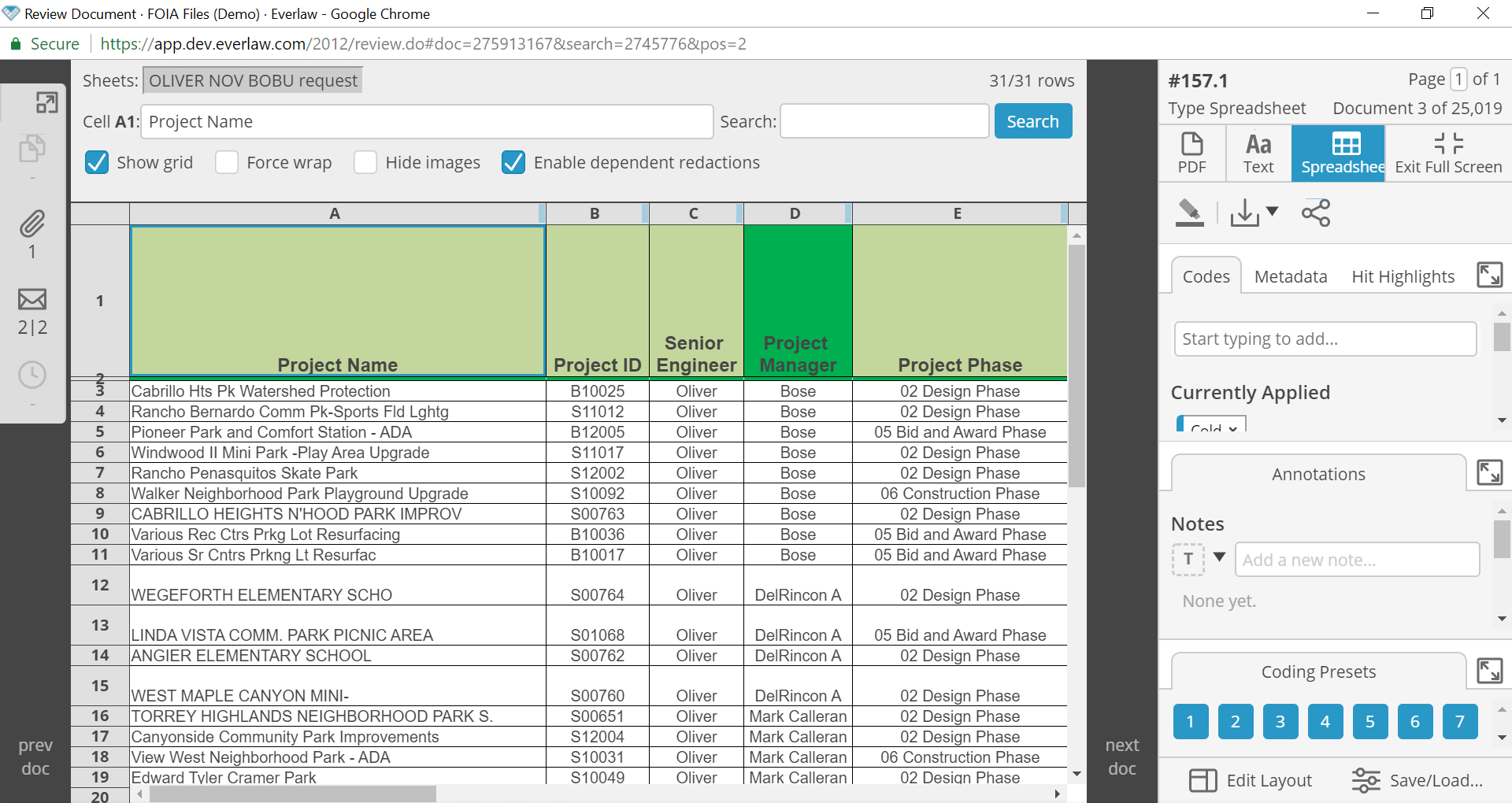
Task: Uncheck the Show grid option
Action: pyautogui.click(x=96, y=162)
